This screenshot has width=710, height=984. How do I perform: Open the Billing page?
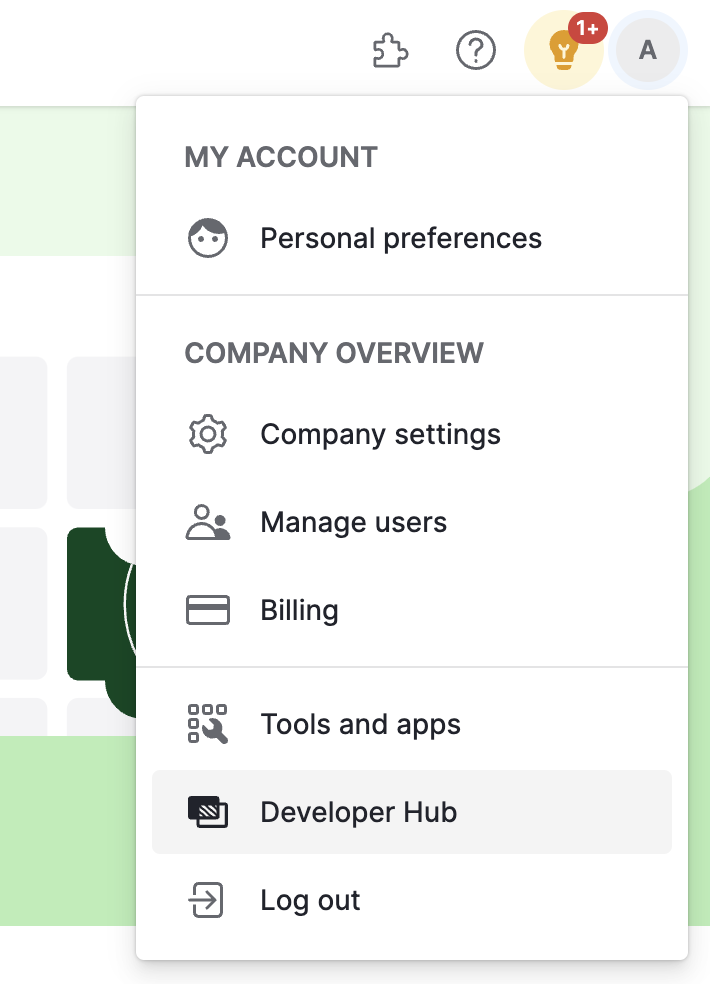299,610
